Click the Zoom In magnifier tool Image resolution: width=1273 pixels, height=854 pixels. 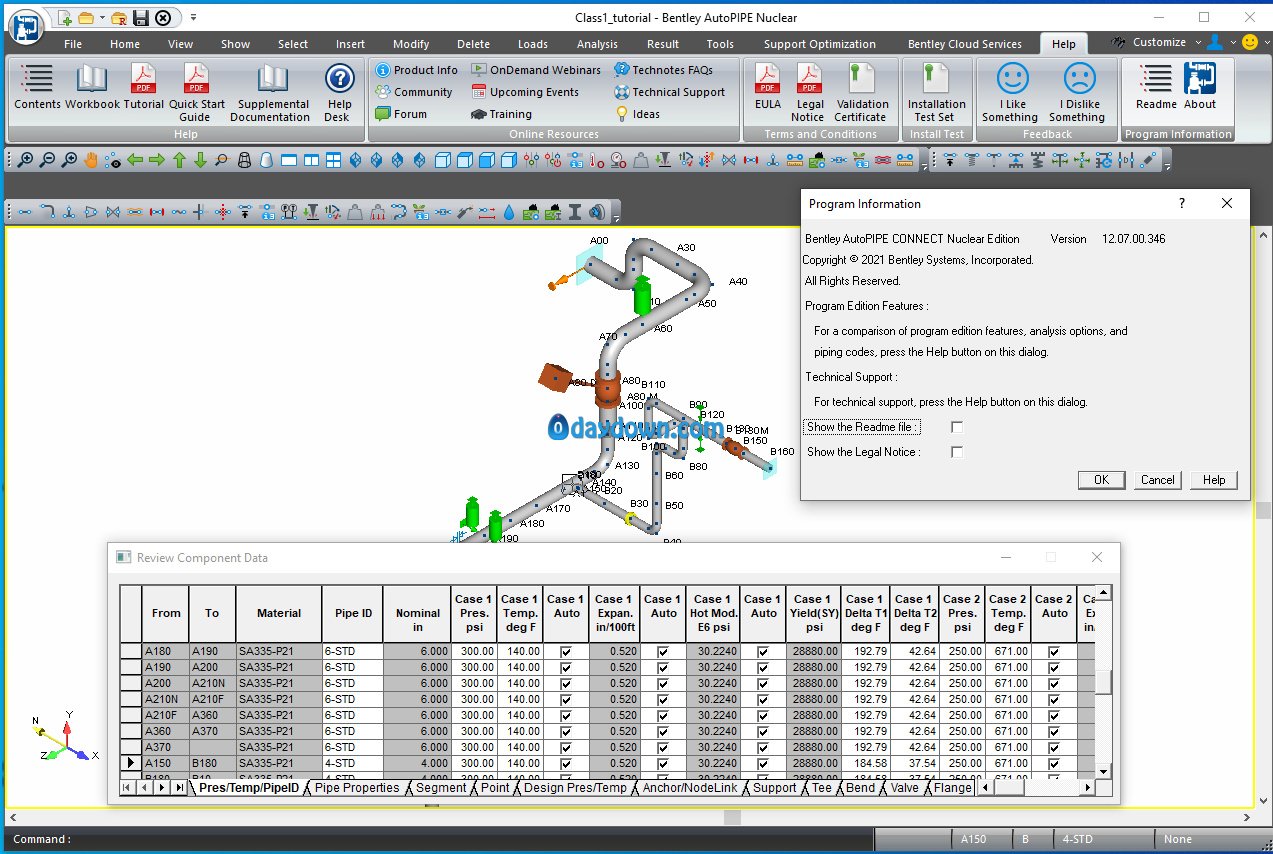coord(25,159)
